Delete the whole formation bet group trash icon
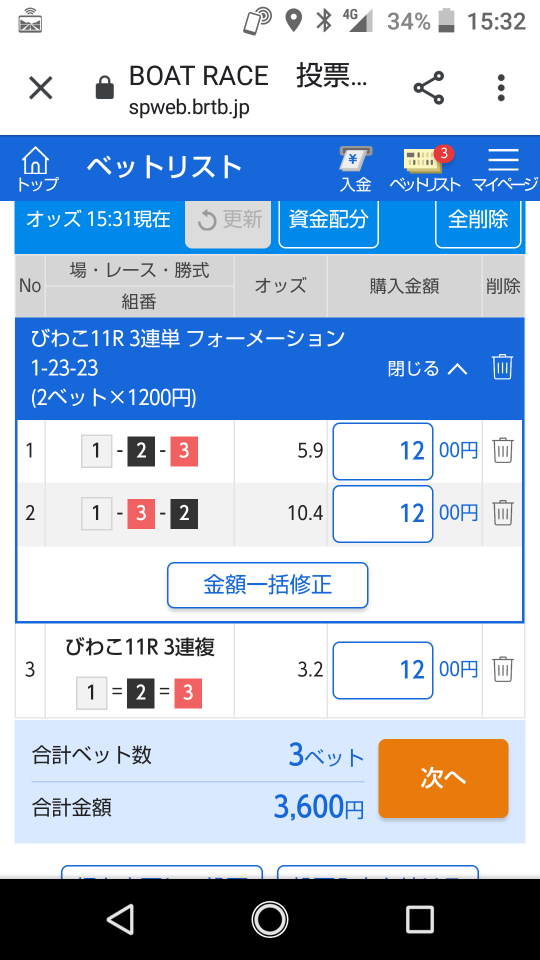Viewport: 540px width, 960px height. coord(502,367)
